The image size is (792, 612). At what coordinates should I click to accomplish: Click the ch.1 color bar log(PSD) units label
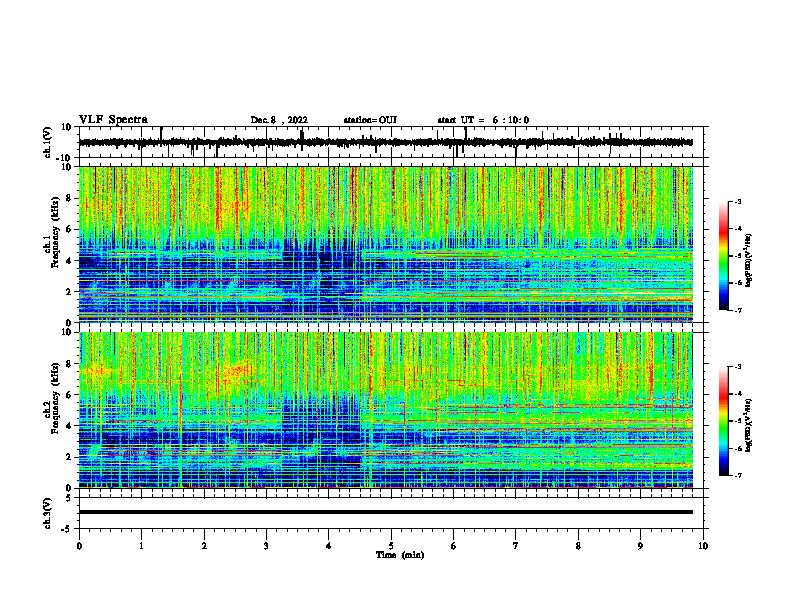point(748,261)
